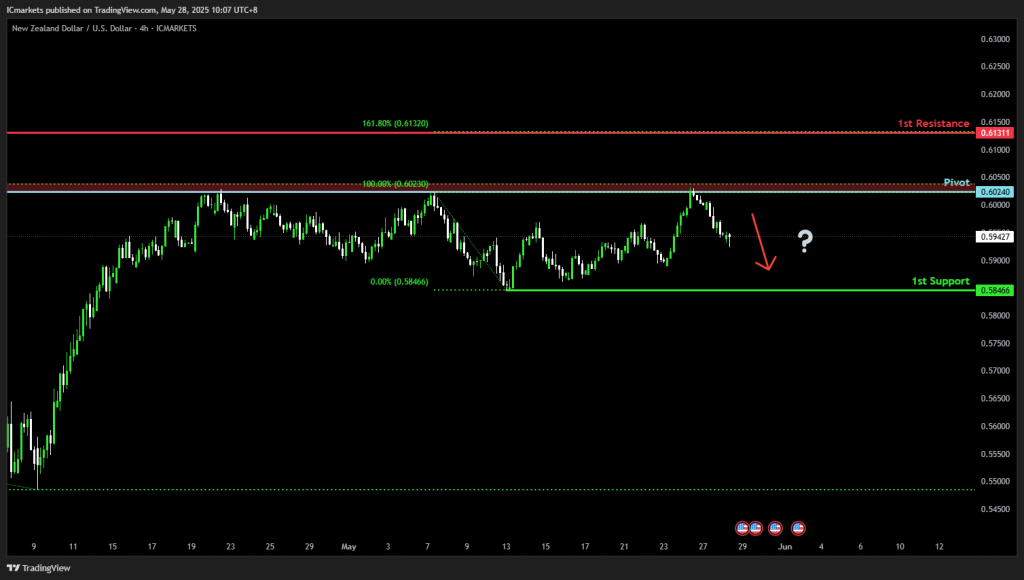Click the '4h' timeframe text in chart title
The image size is (1024, 580).
click(144, 29)
